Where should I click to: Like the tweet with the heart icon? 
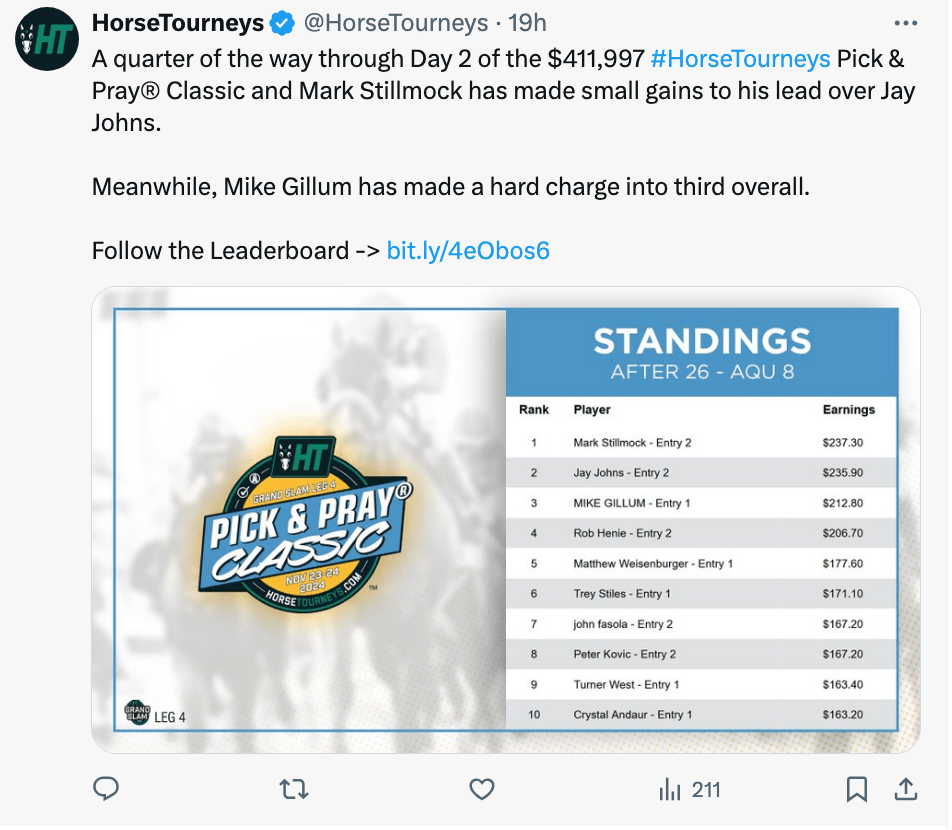pos(482,789)
